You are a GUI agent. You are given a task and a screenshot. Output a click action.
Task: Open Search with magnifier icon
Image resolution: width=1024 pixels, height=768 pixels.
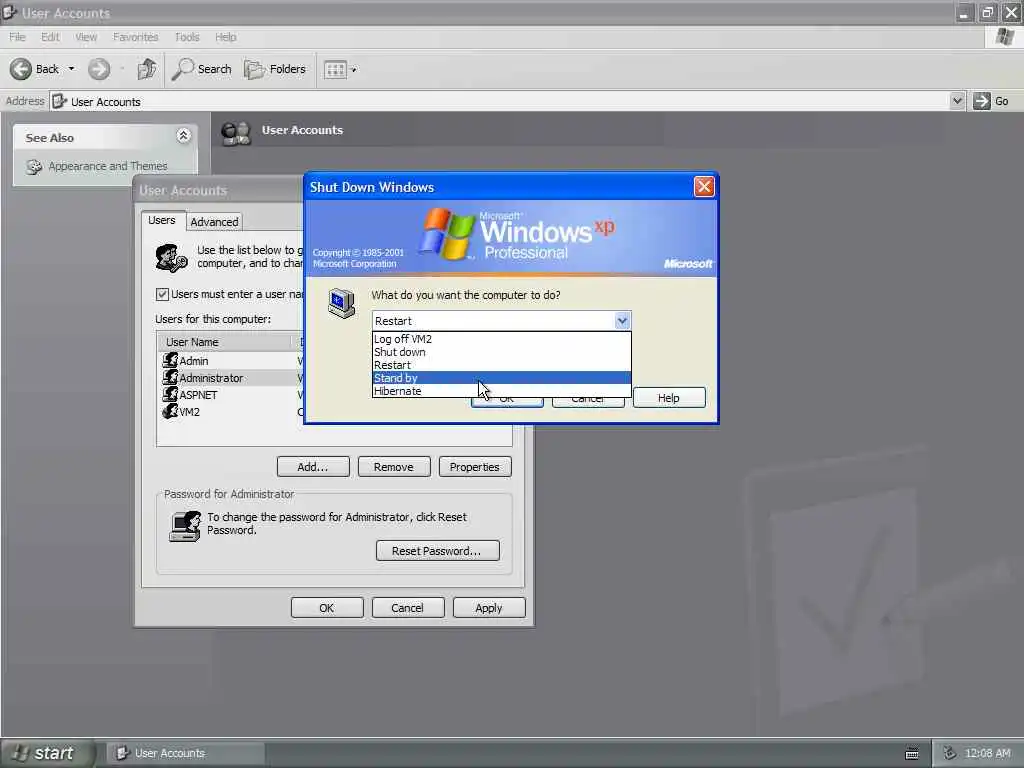[x=201, y=69]
